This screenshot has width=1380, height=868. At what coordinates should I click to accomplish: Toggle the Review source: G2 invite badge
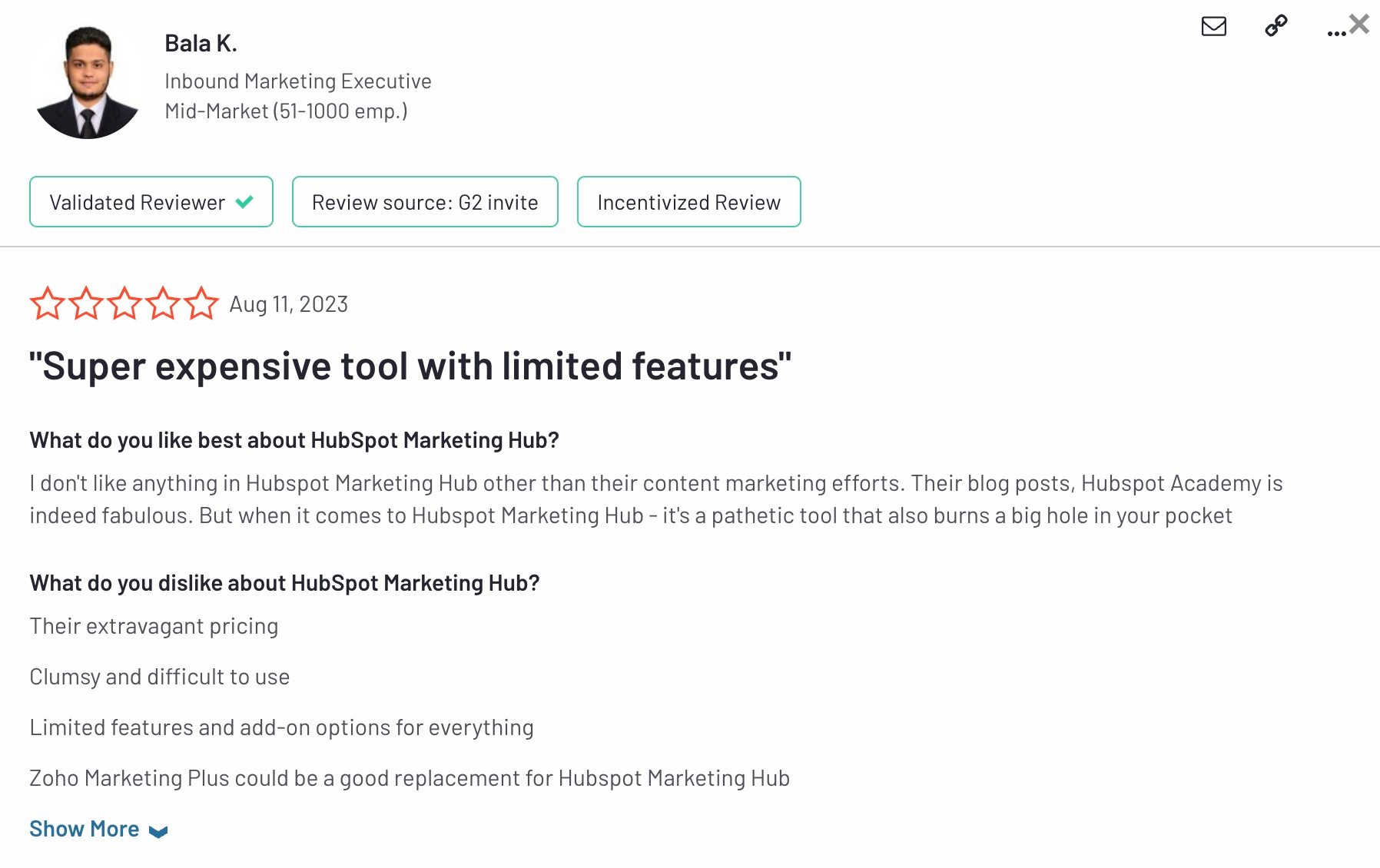click(x=424, y=202)
